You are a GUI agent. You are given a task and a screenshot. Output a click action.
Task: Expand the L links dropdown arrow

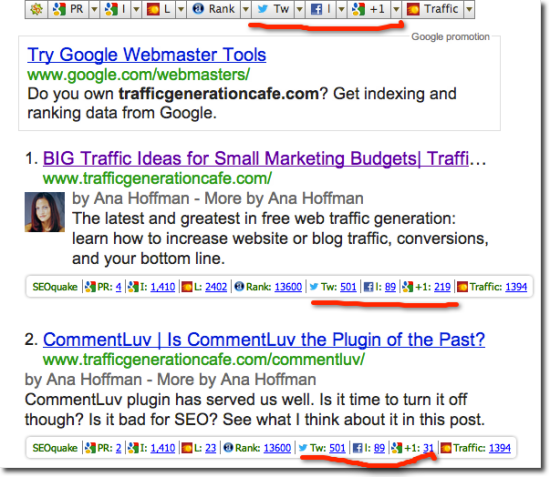[x=181, y=9]
